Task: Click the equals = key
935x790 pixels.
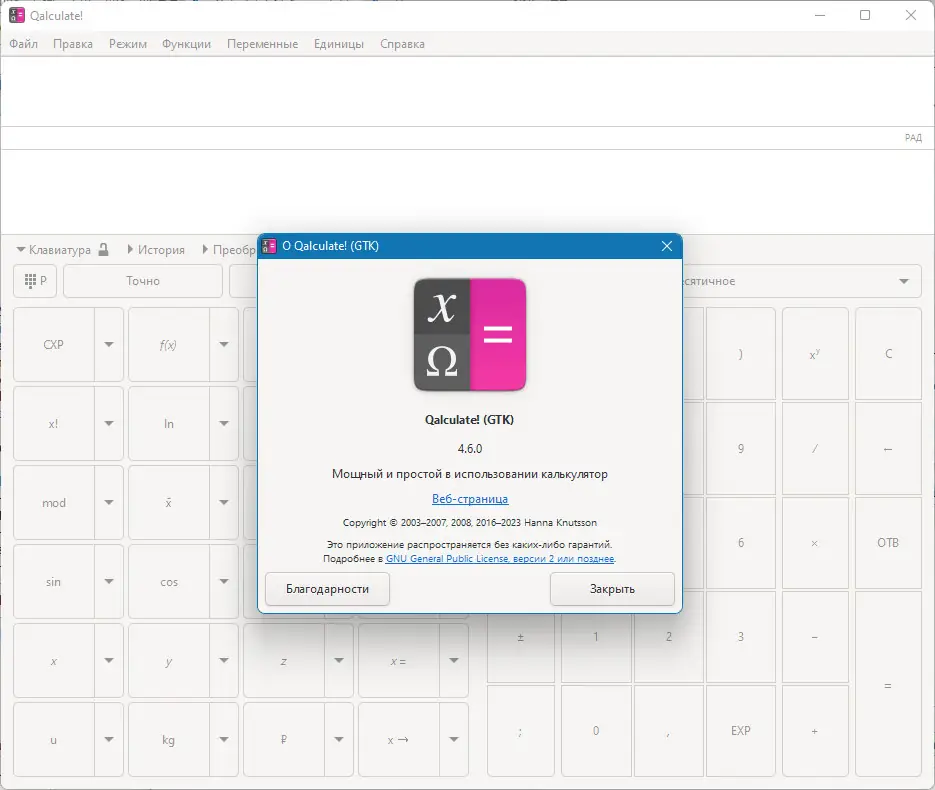Action: [x=888, y=684]
